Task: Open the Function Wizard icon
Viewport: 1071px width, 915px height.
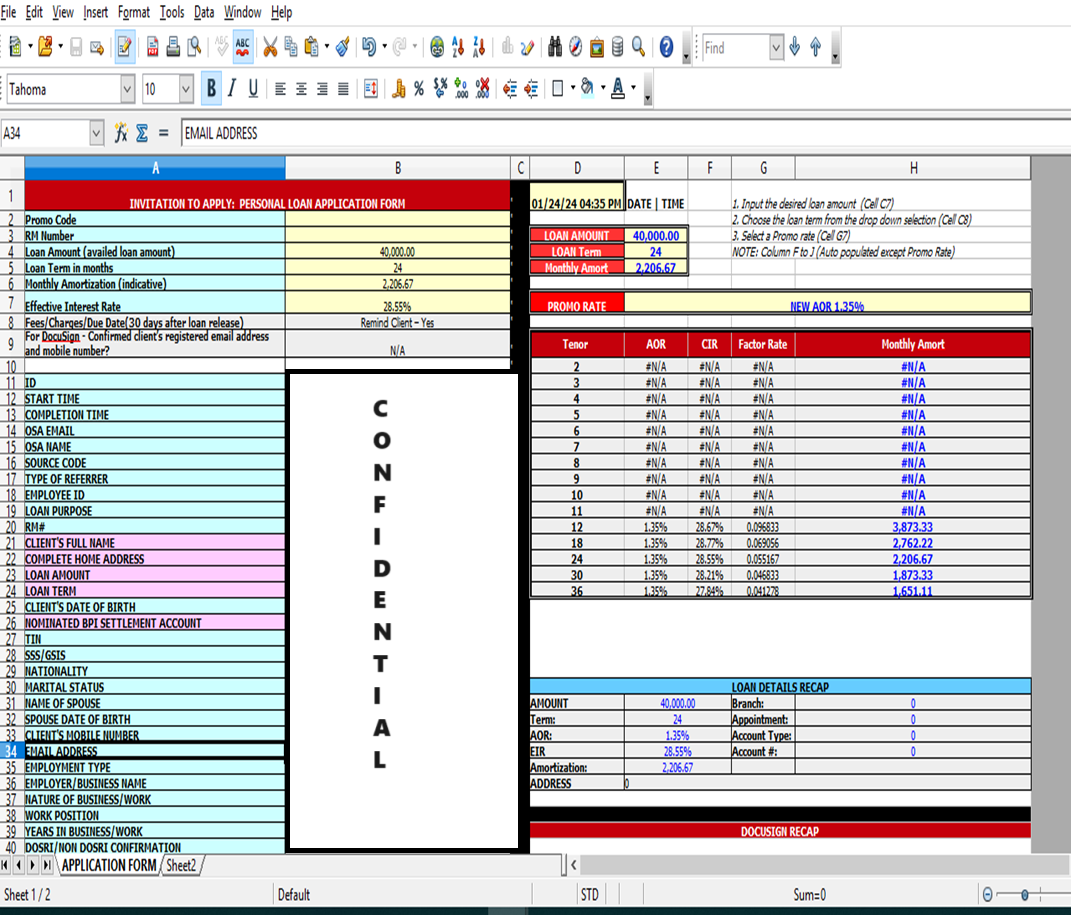Action: [121, 132]
